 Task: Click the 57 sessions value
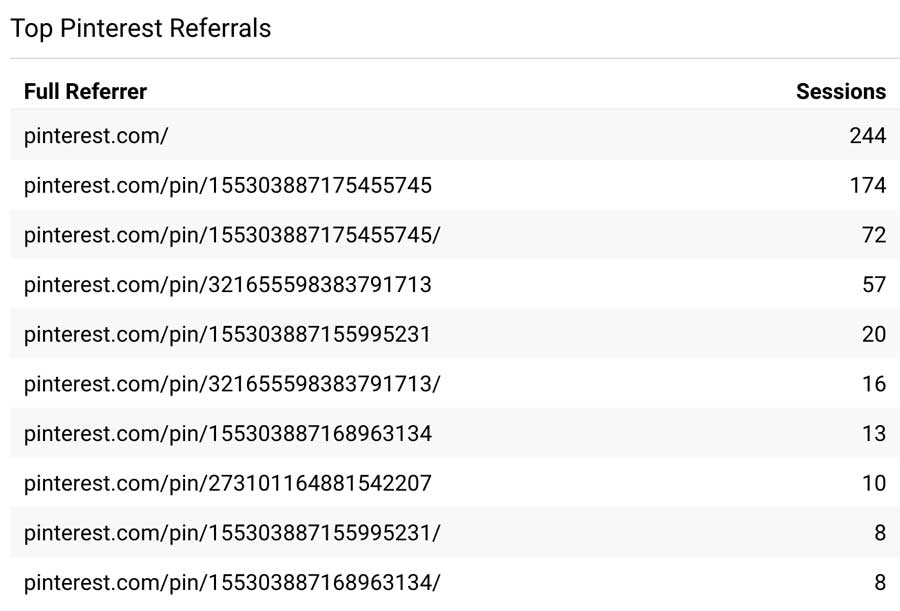tap(874, 285)
